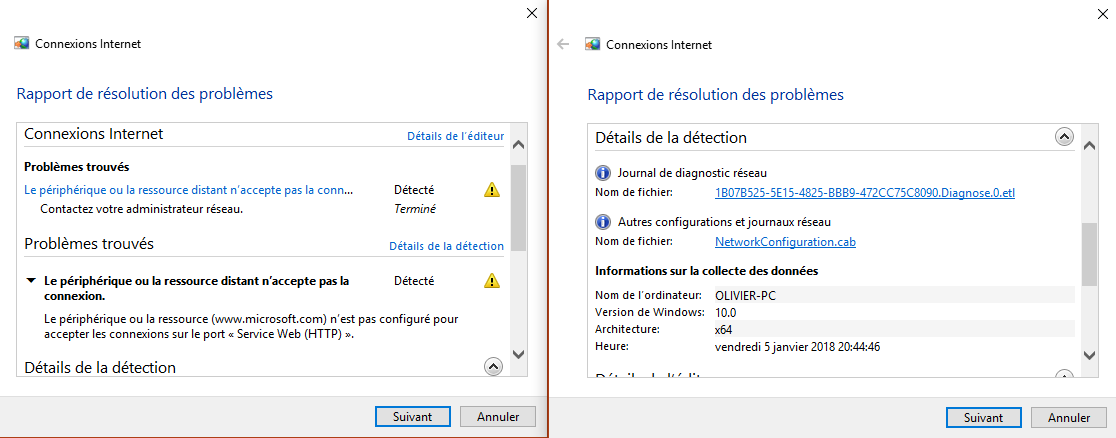Click Annuler in the right window

(1069, 418)
